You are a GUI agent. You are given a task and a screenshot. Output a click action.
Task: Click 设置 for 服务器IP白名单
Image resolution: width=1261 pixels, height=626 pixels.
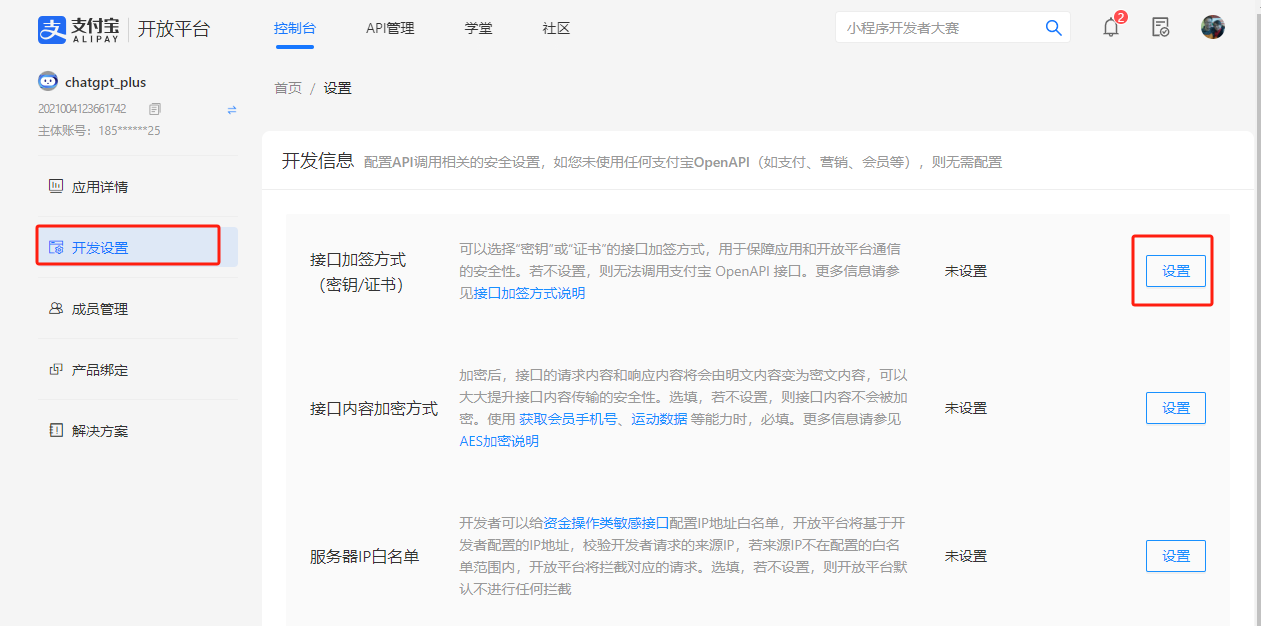pos(1175,555)
